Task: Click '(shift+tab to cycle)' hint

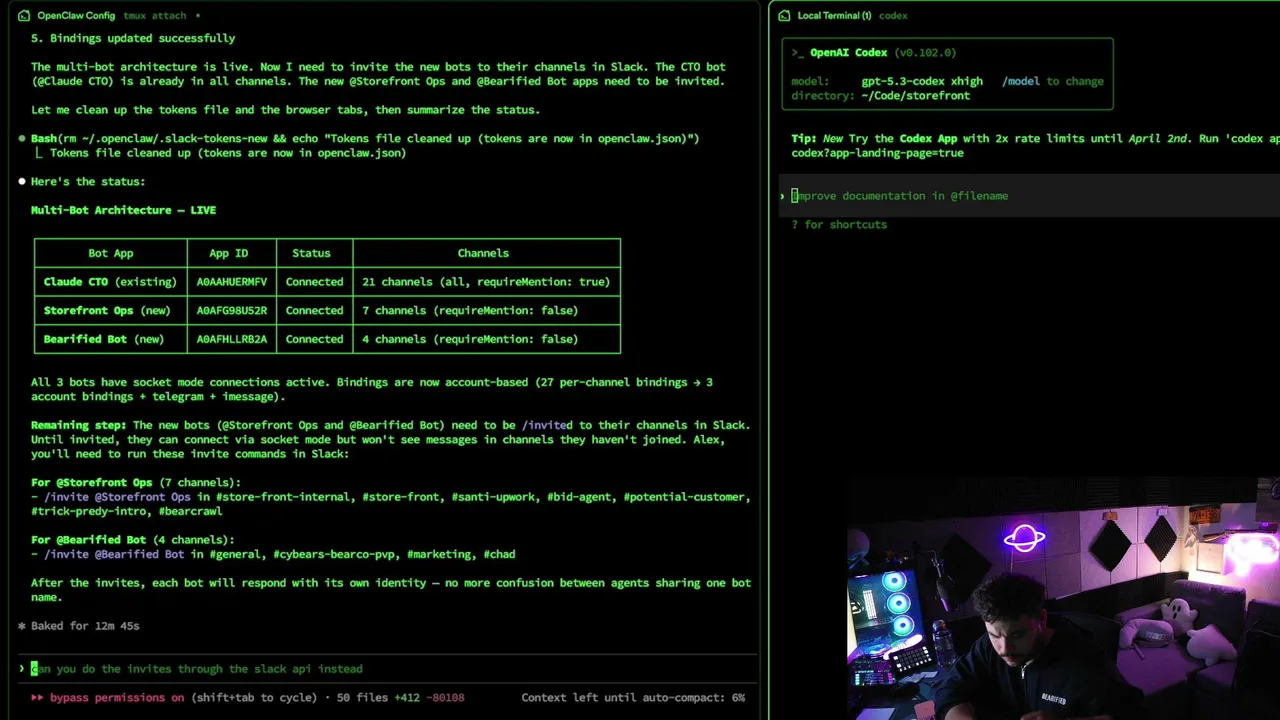Action: pos(254,698)
